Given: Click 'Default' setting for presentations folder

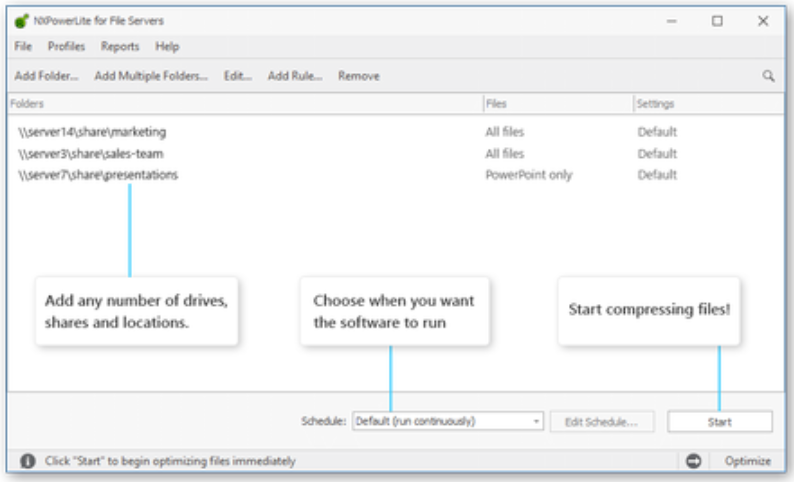Looking at the screenshot, I should (657, 175).
